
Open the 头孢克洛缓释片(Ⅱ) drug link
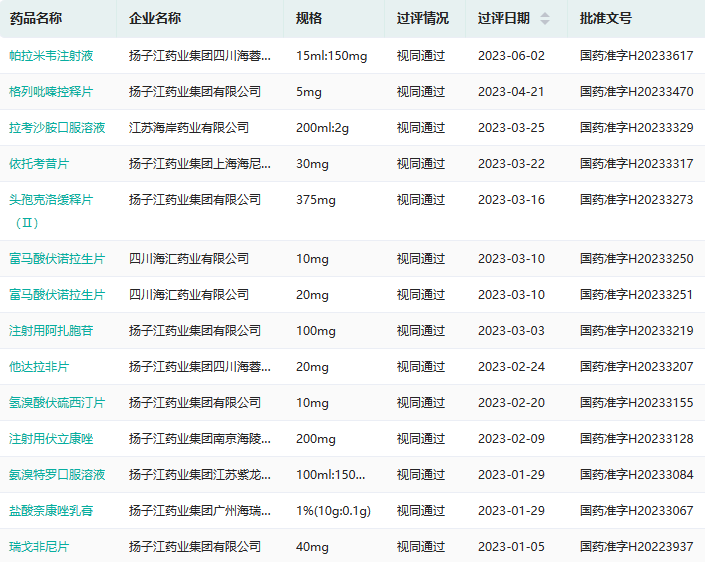pyautogui.click(x=51, y=211)
